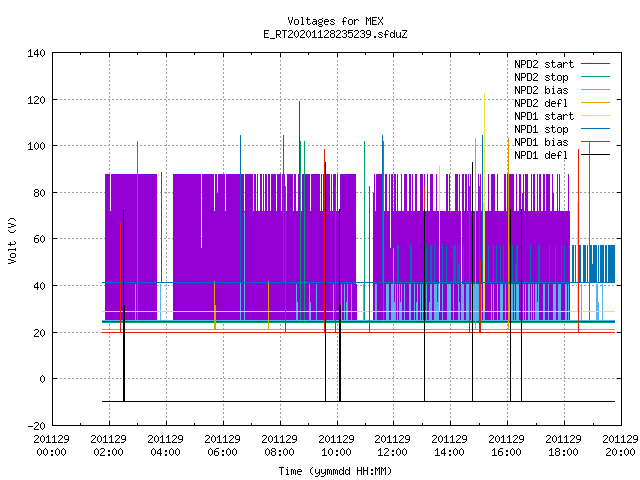Screen dimensions: 640x480
Task: Click the 201129 02:00 time tick label
Action: [x=109, y=446]
